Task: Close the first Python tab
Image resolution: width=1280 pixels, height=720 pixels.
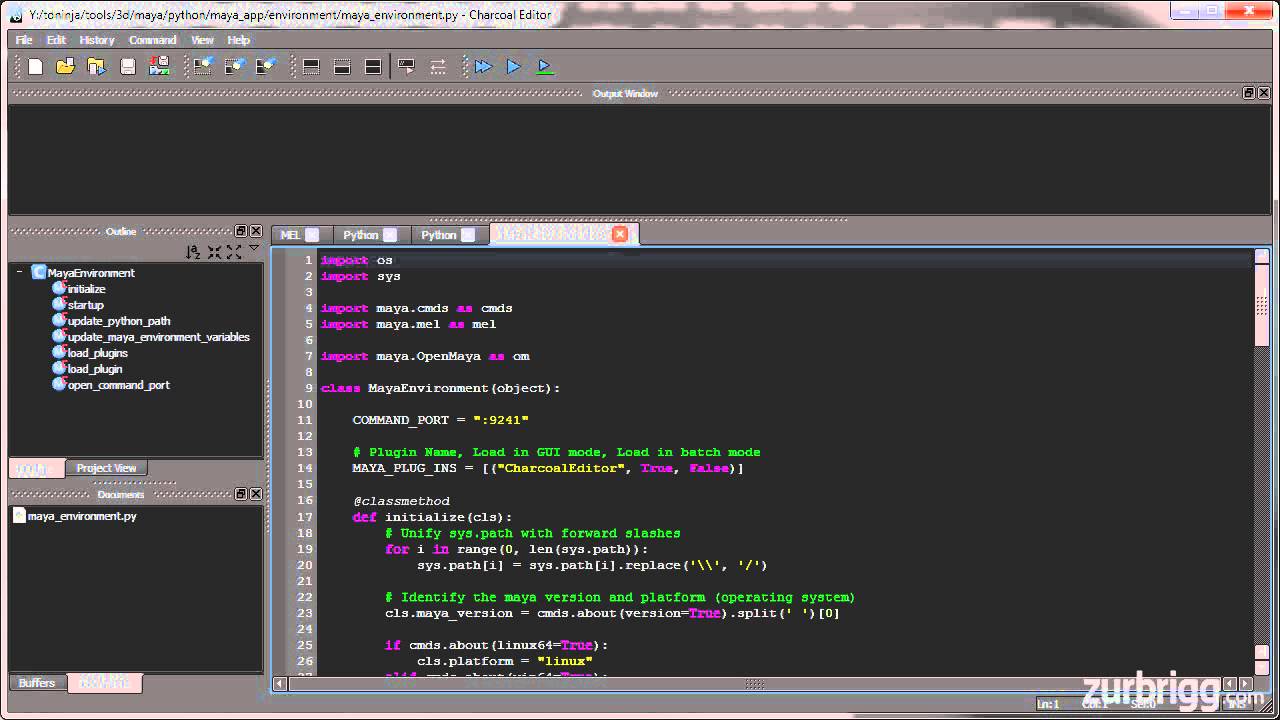Action: [x=390, y=235]
